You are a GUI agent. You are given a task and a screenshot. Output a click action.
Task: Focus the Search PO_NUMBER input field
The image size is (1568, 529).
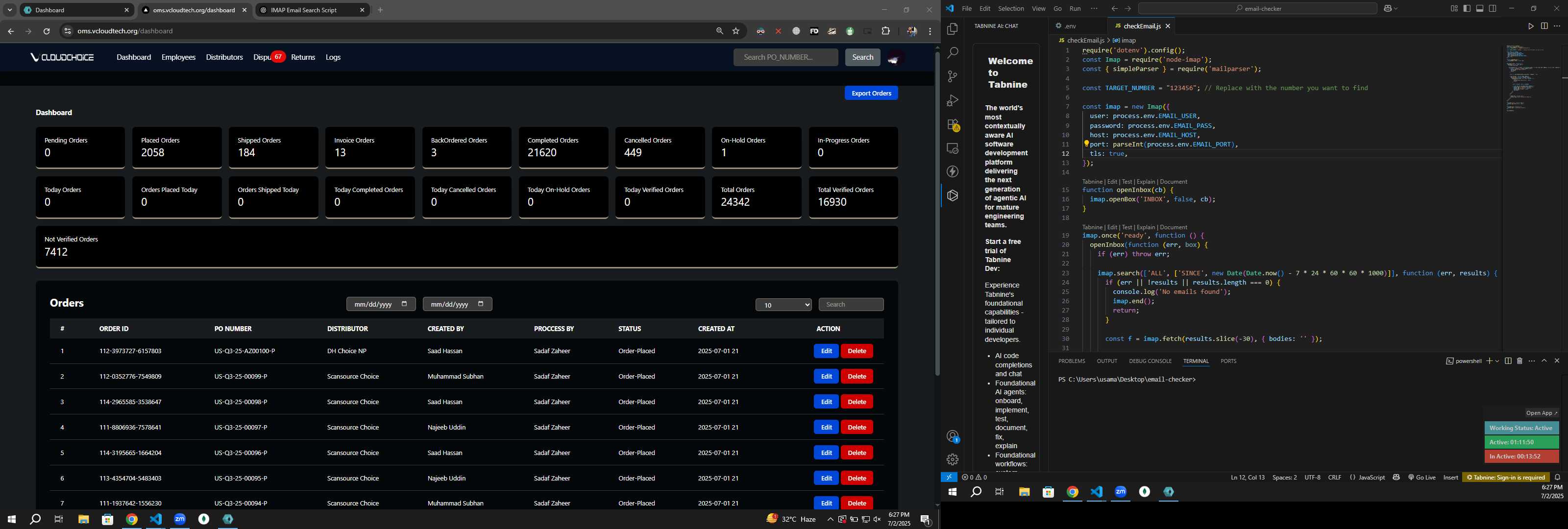point(785,57)
